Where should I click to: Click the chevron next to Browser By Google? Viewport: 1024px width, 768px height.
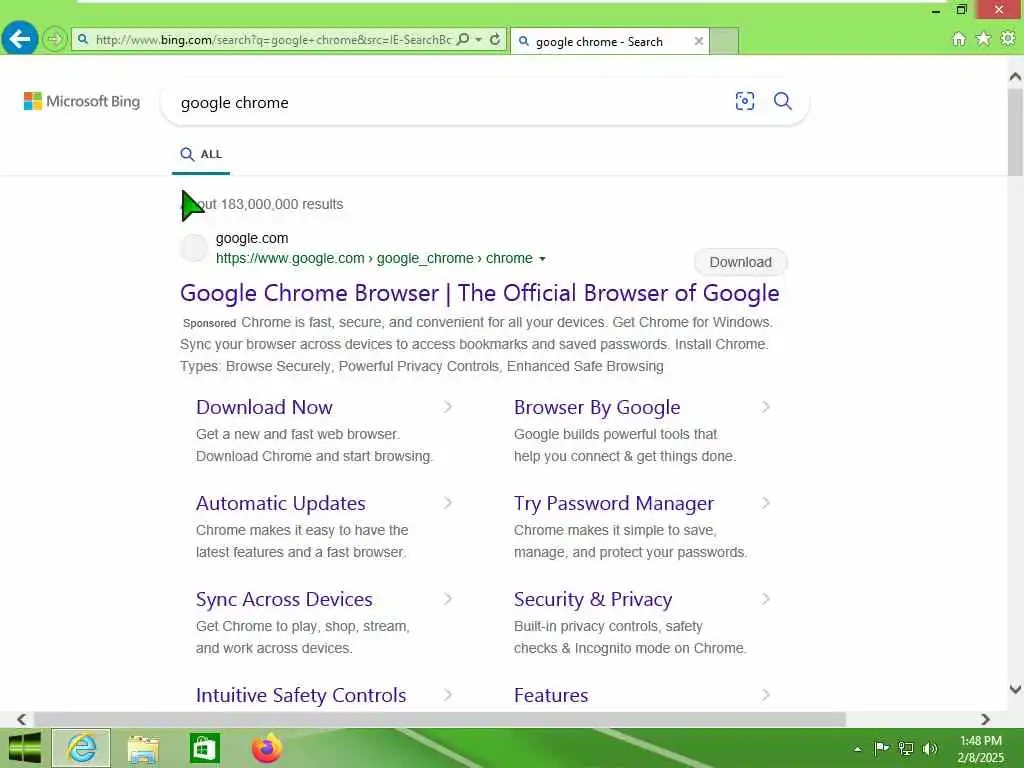766,407
